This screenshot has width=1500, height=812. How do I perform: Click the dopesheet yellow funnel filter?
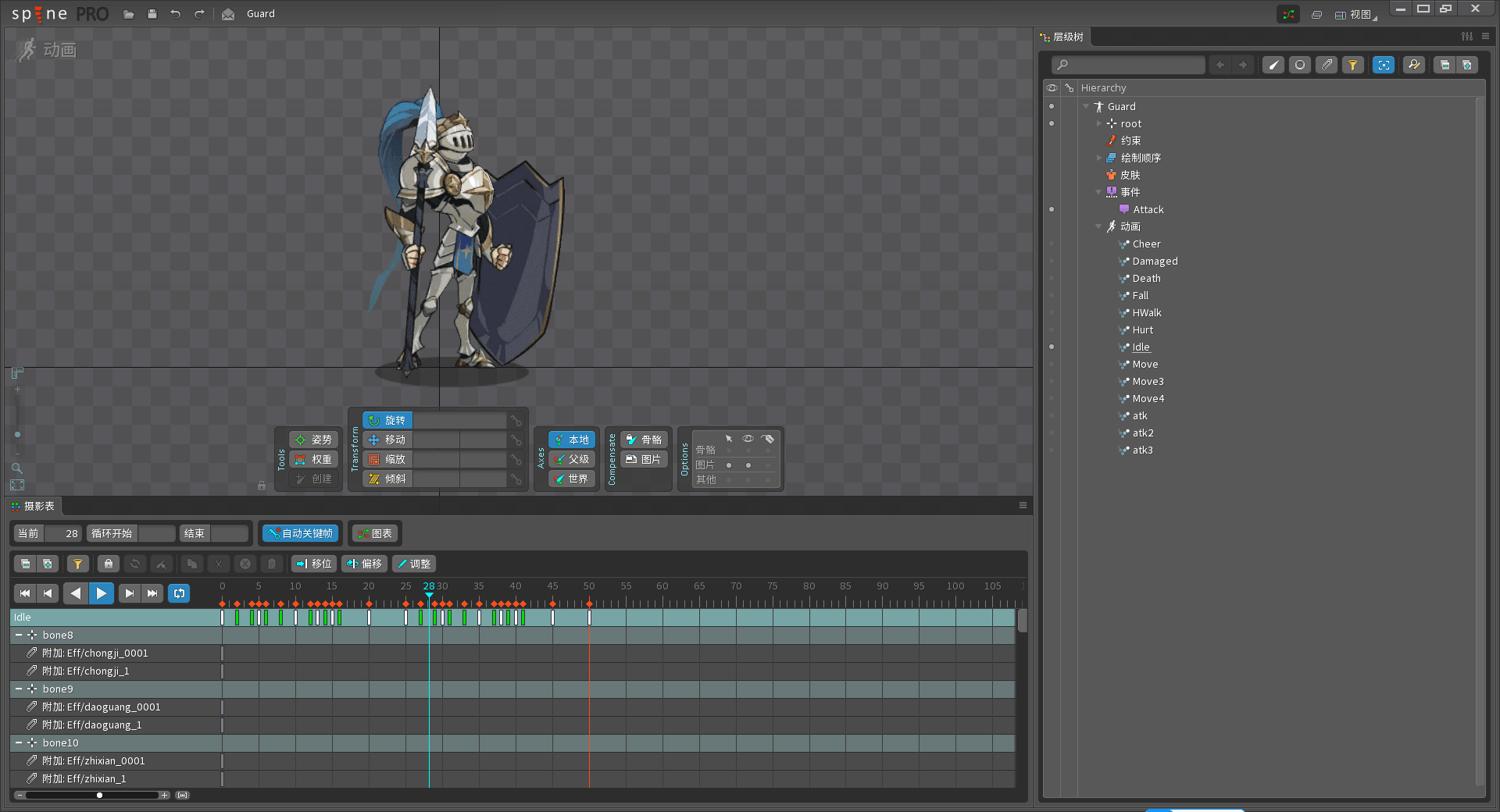(77, 564)
